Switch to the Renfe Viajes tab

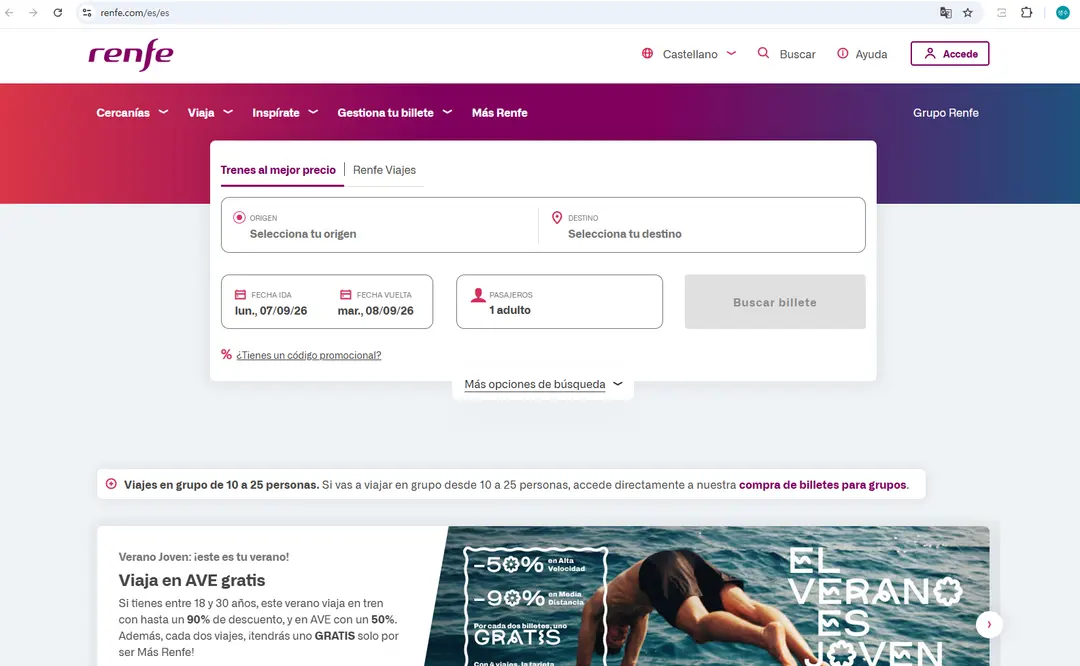tap(384, 170)
